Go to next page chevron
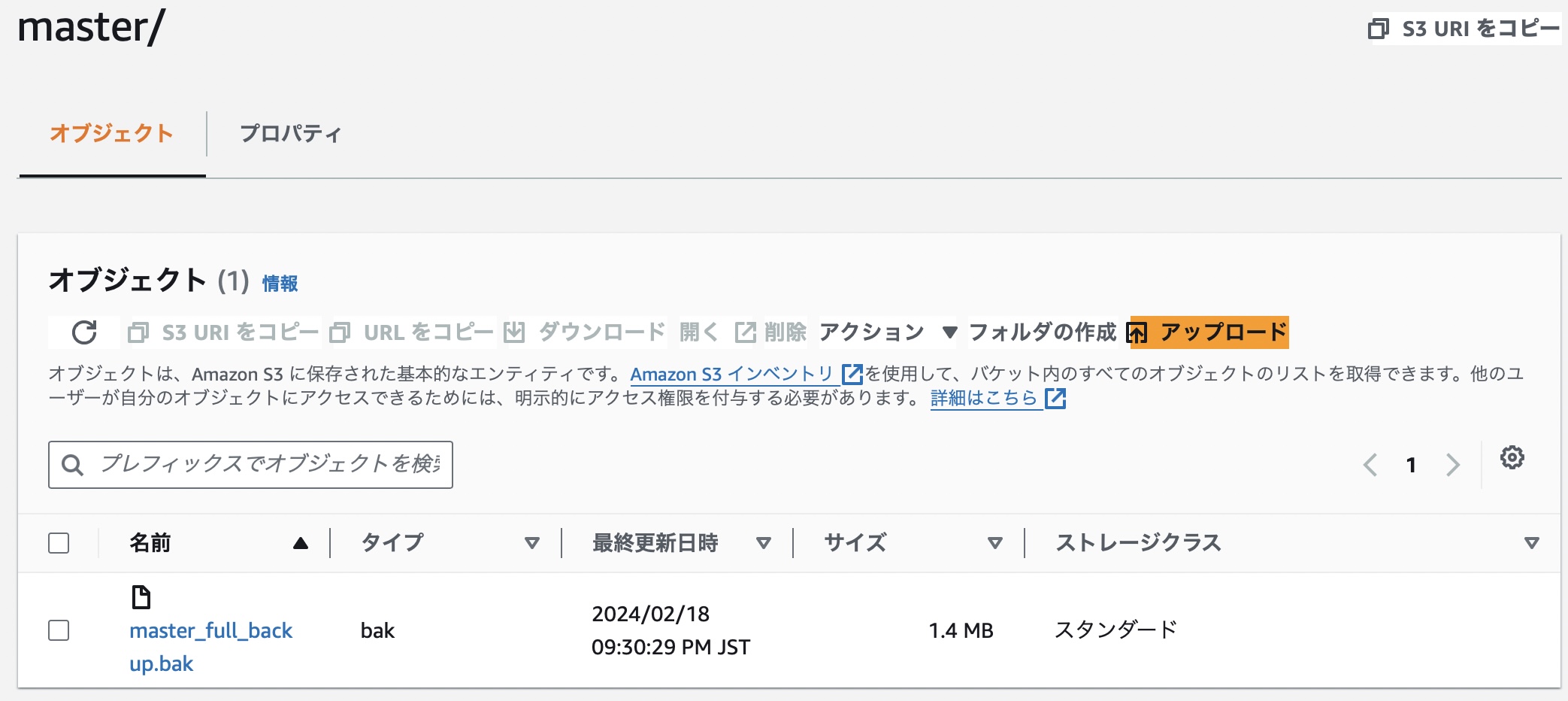This screenshot has width=1568, height=701. (1452, 465)
